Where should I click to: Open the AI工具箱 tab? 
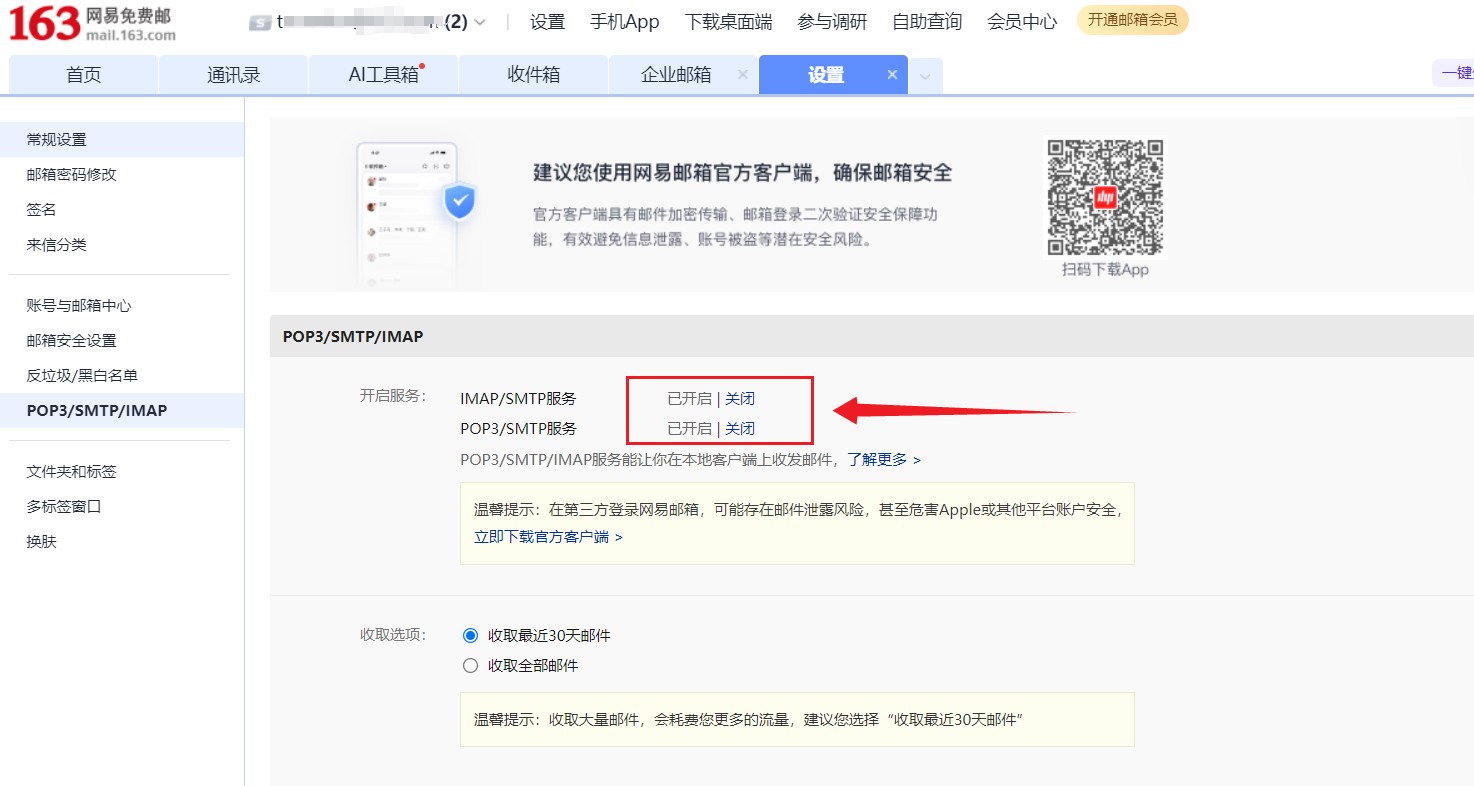(383, 75)
